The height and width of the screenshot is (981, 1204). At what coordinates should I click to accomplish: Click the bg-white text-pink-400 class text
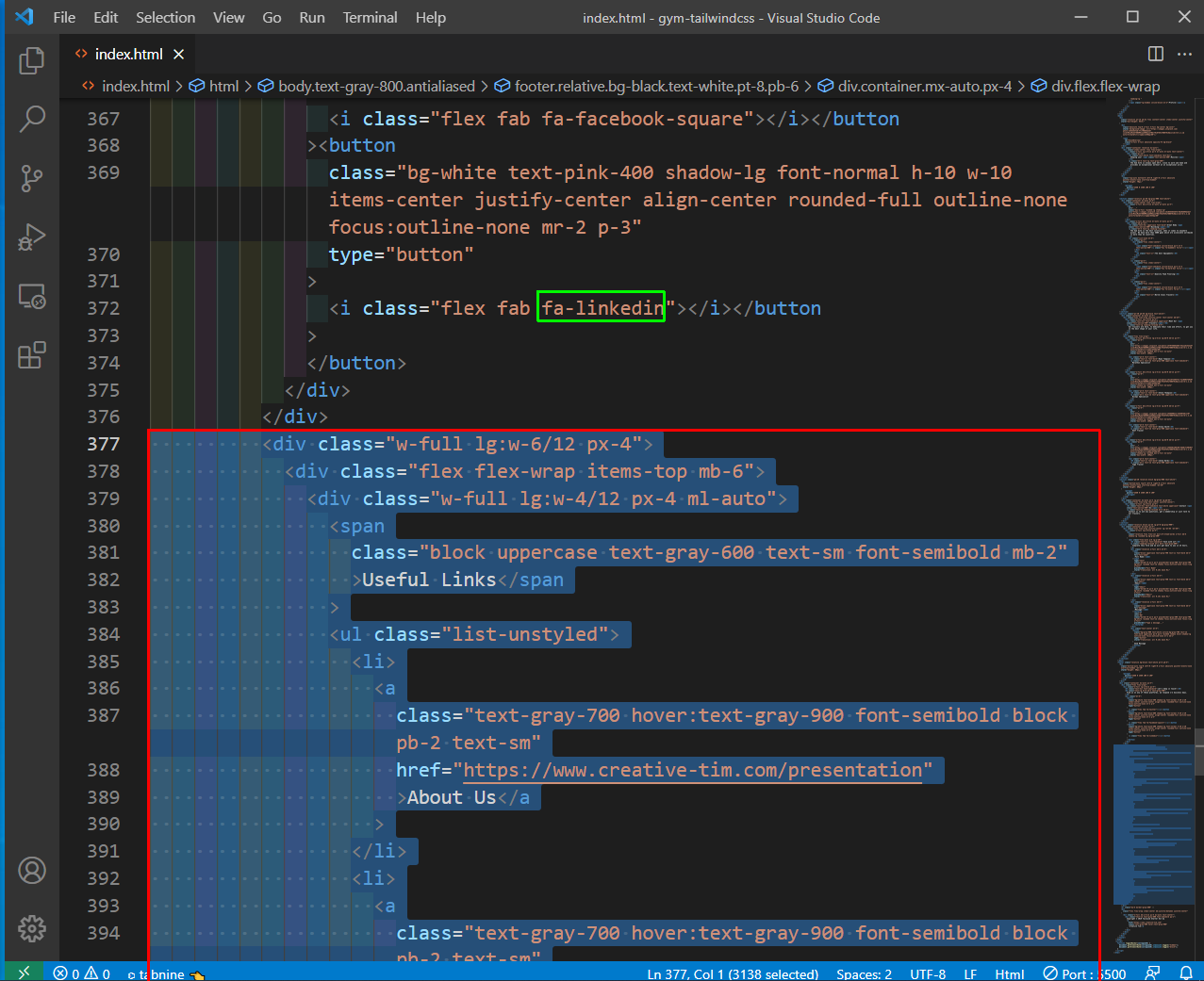pyautogui.click(x=530, y=172)
